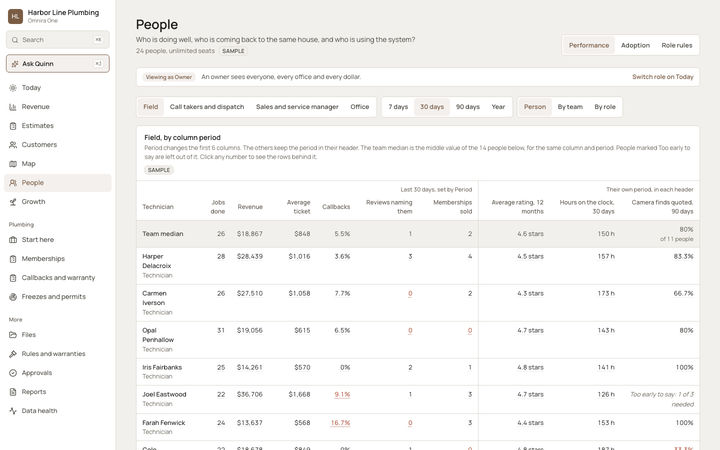Viewport: 720px width, 450px height.
Task: Click Farah Fenwick's 16.7% callbacks value
Action: [x=340, y=423]
